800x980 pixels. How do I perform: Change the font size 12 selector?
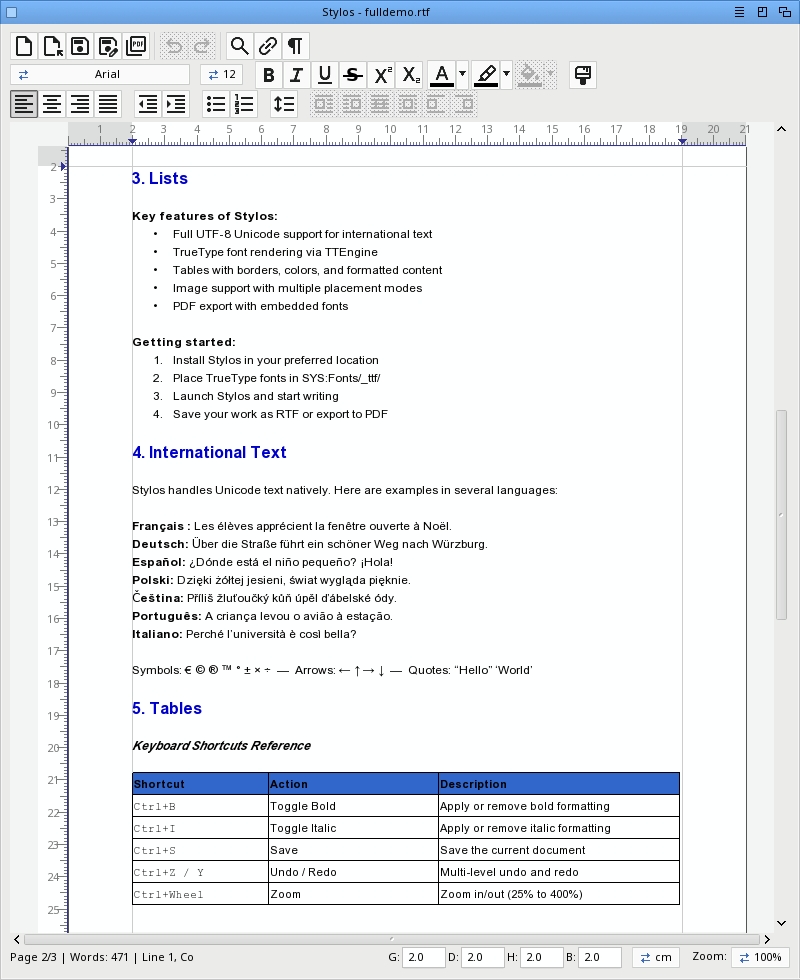pos(222,75)
